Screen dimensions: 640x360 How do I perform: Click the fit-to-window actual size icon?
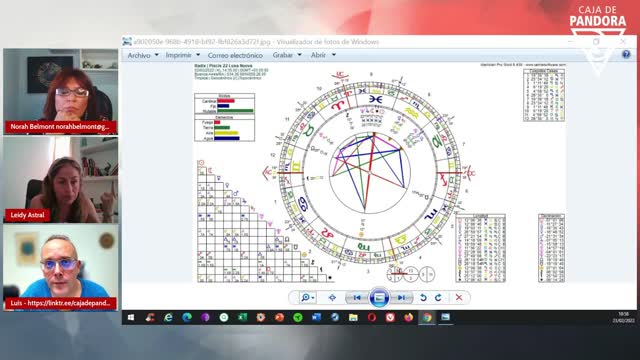[332, 298]
